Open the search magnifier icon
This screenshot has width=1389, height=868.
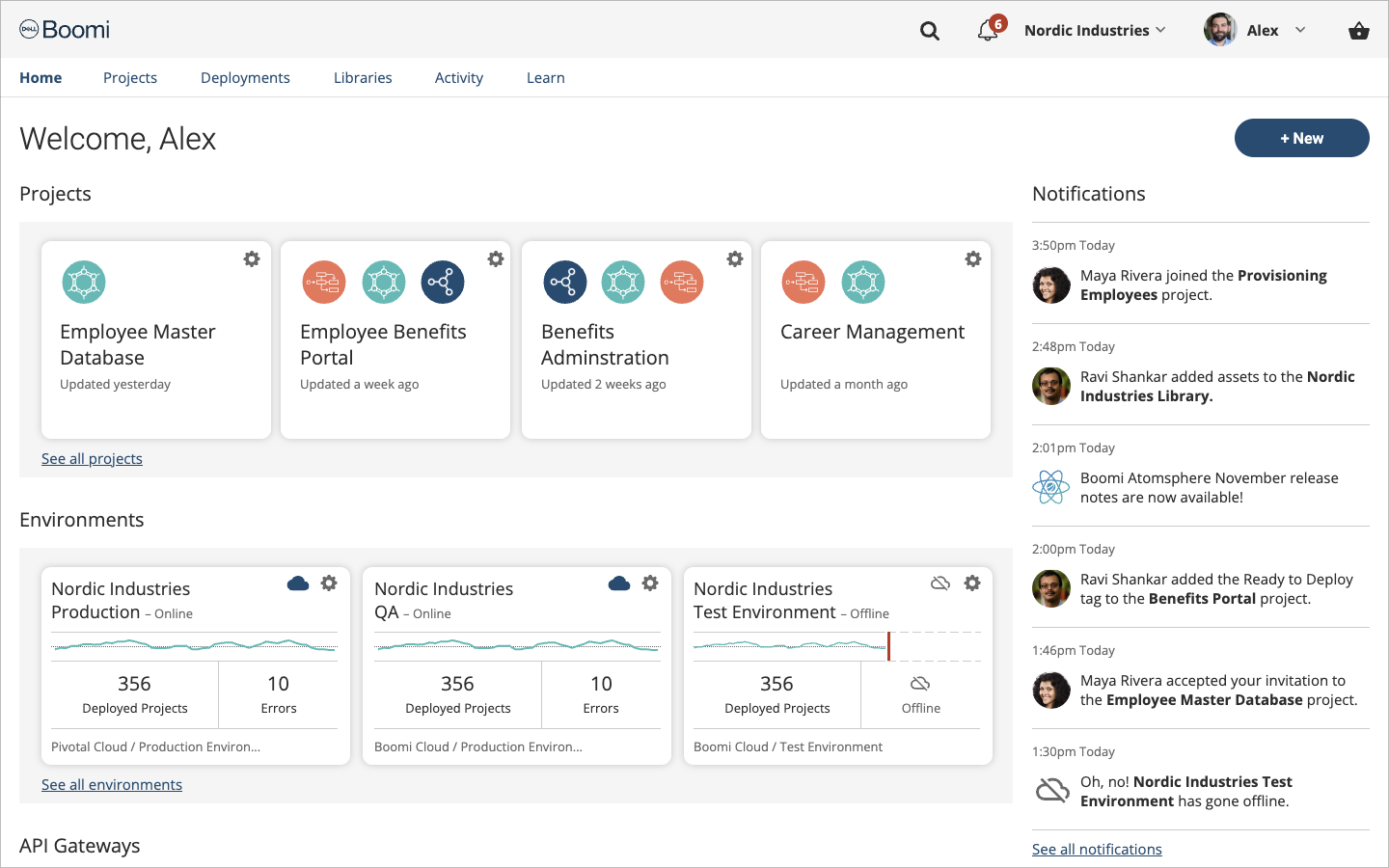930,31
